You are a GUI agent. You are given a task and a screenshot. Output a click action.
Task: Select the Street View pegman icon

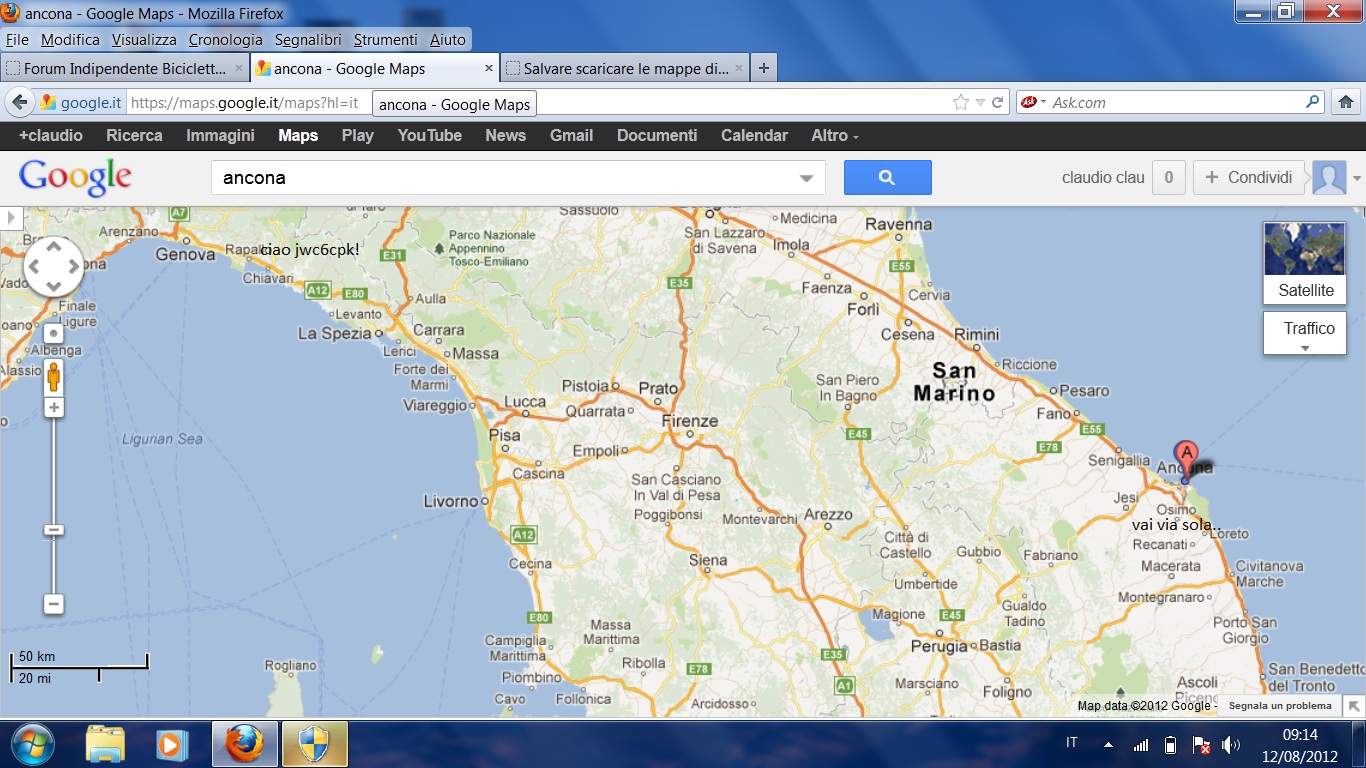pyautogui.click(x=53, y=377)
